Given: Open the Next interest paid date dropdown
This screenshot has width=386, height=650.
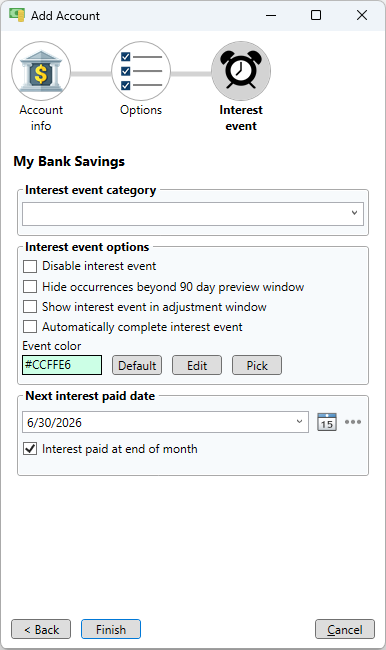Looking at the screenshot, I should pyautogui.click(x=165, y=422).
